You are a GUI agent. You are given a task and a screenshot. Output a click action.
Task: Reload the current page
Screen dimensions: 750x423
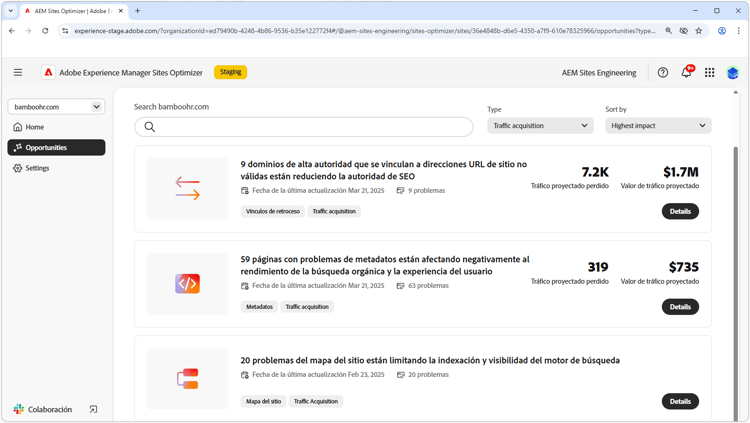[45, 31]
